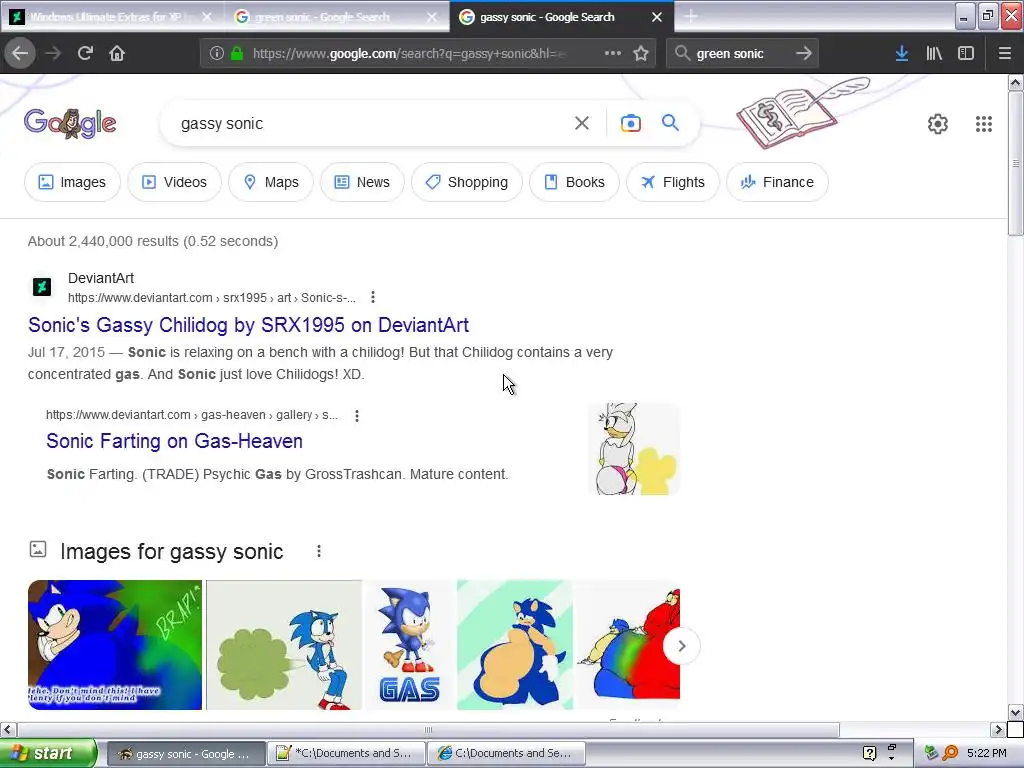The width and height of the screenshot is (1024, 768).
Task: Open the teal striped Sonic image thumbnail
Action: (x=515, y=645)
